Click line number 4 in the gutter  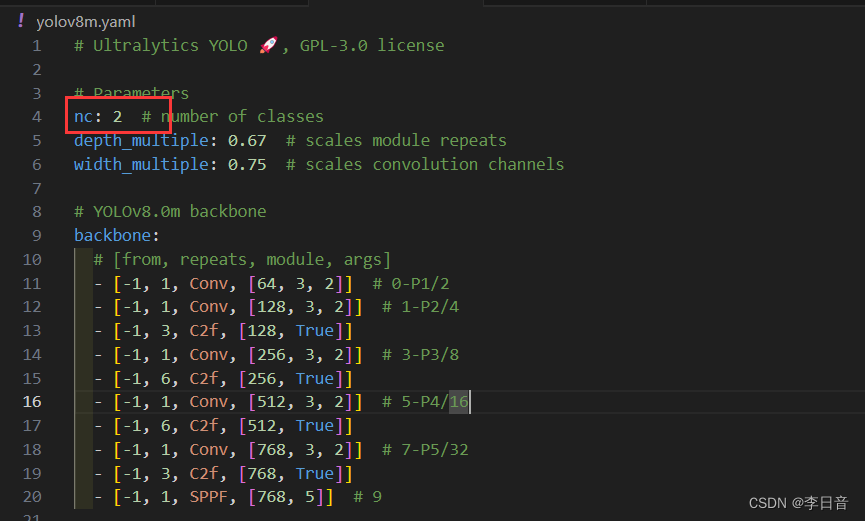pos(37,116)
